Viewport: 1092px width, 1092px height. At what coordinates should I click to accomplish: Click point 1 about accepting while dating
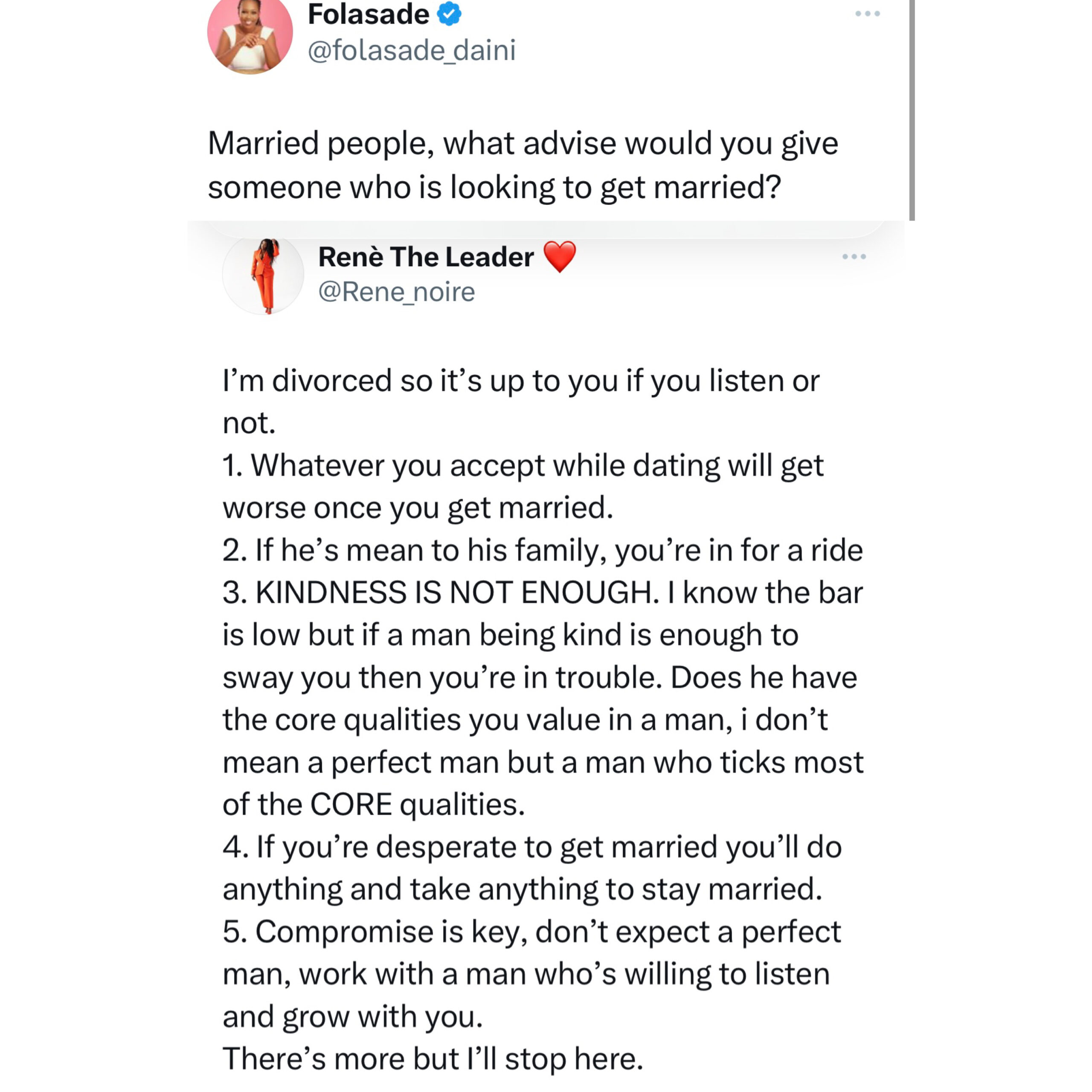point(523,486)
